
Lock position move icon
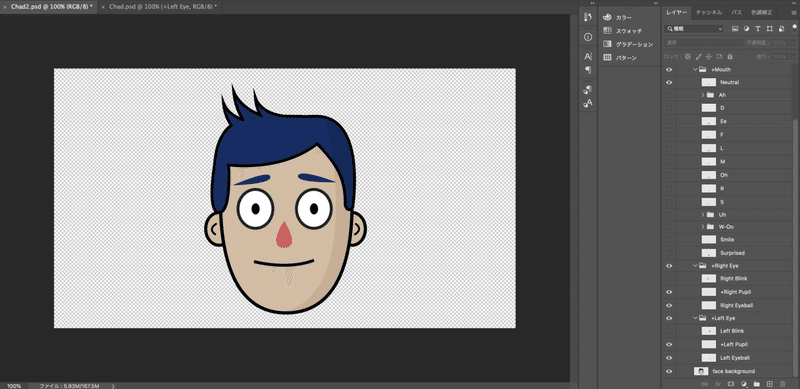pos(709,56)
